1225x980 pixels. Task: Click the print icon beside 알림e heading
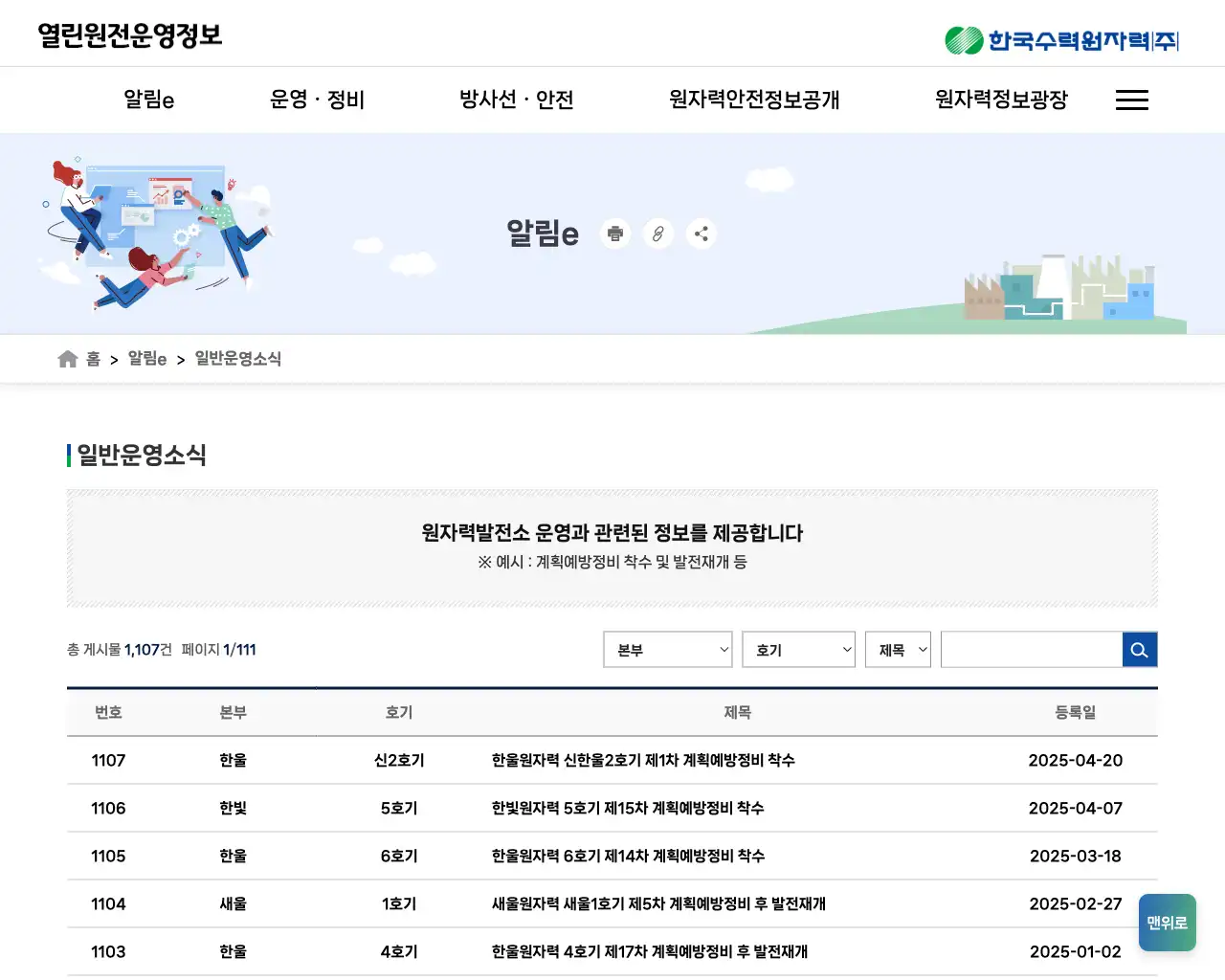615,234
